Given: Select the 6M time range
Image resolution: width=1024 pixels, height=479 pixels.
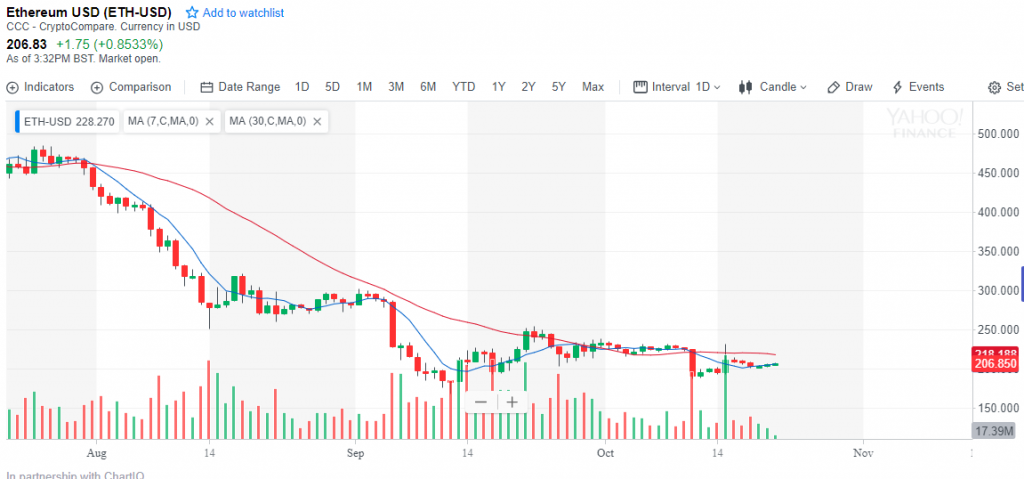Looking at the screenshot, I should pos(428,87).
